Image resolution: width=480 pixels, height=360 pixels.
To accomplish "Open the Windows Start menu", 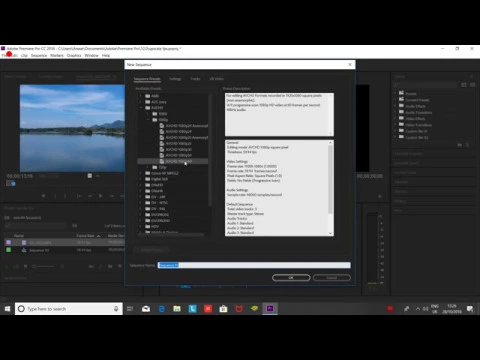I will click(7, 309).
